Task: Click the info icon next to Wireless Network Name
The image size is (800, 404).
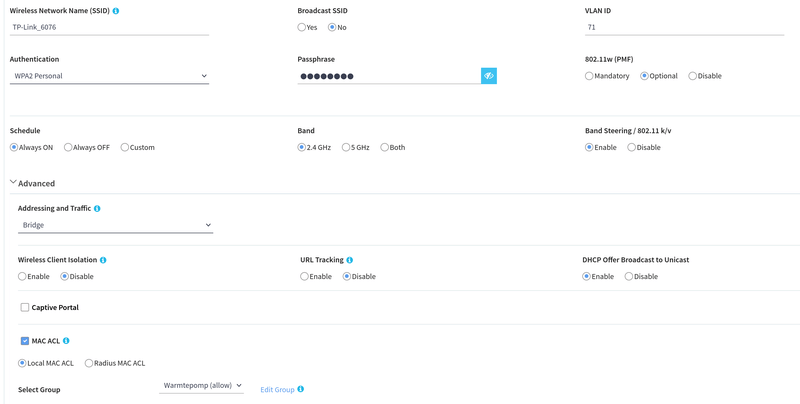Action: click(116, 11)
